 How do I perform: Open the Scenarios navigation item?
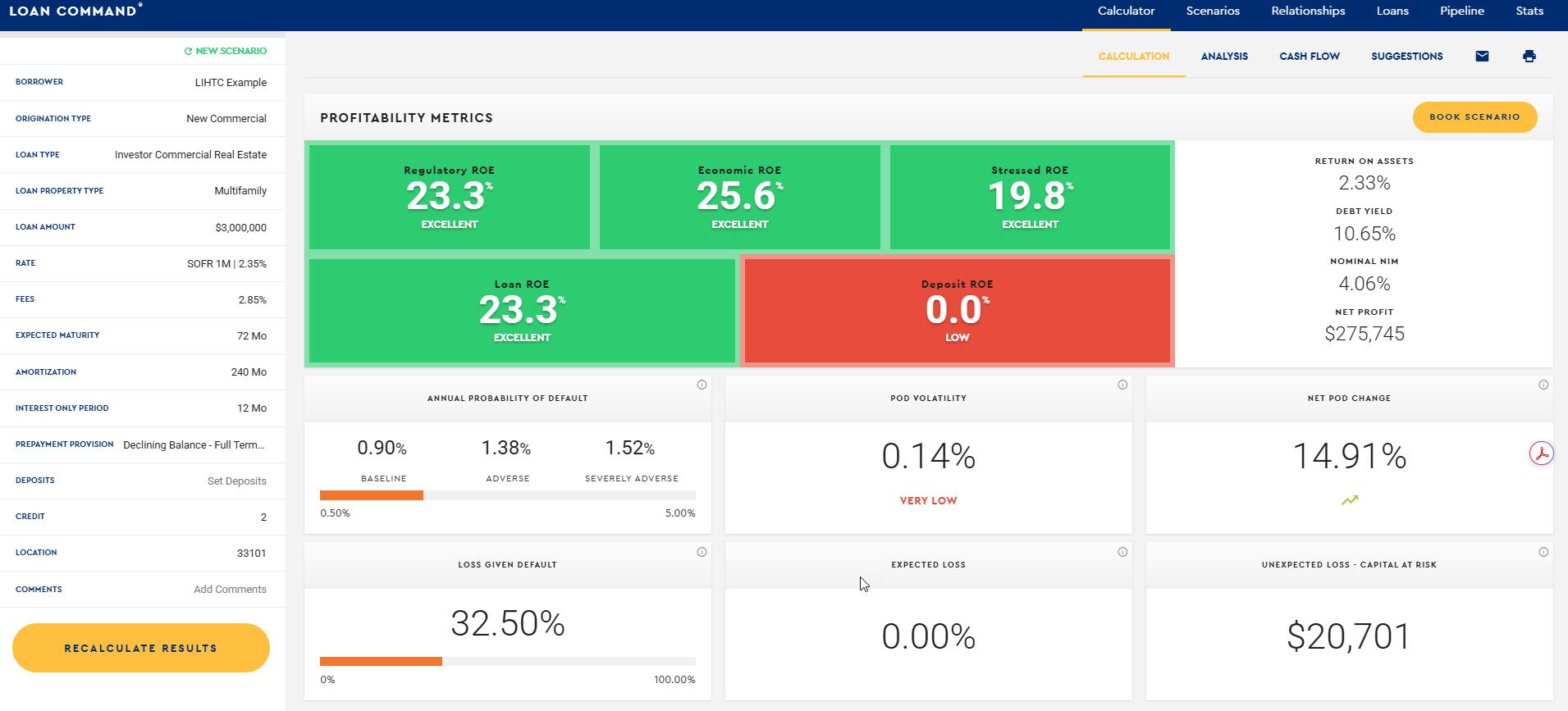point(1213,11)
